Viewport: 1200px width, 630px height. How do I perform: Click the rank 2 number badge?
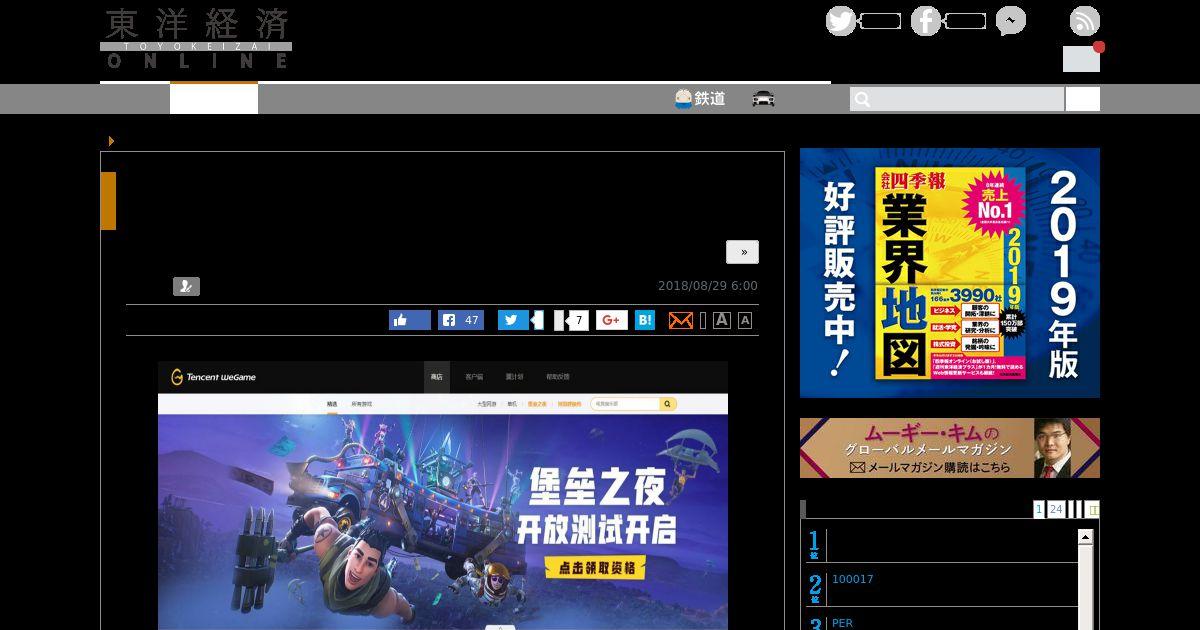(x=814, y=588)
